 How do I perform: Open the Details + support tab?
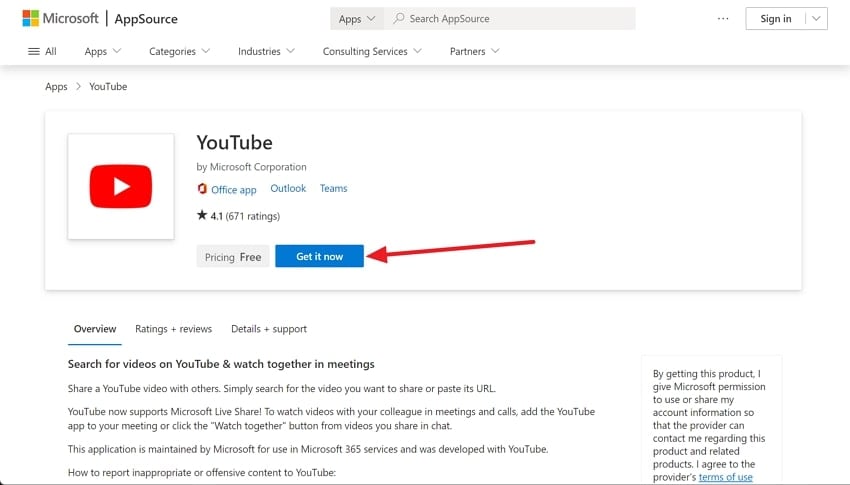pos(269,329)
